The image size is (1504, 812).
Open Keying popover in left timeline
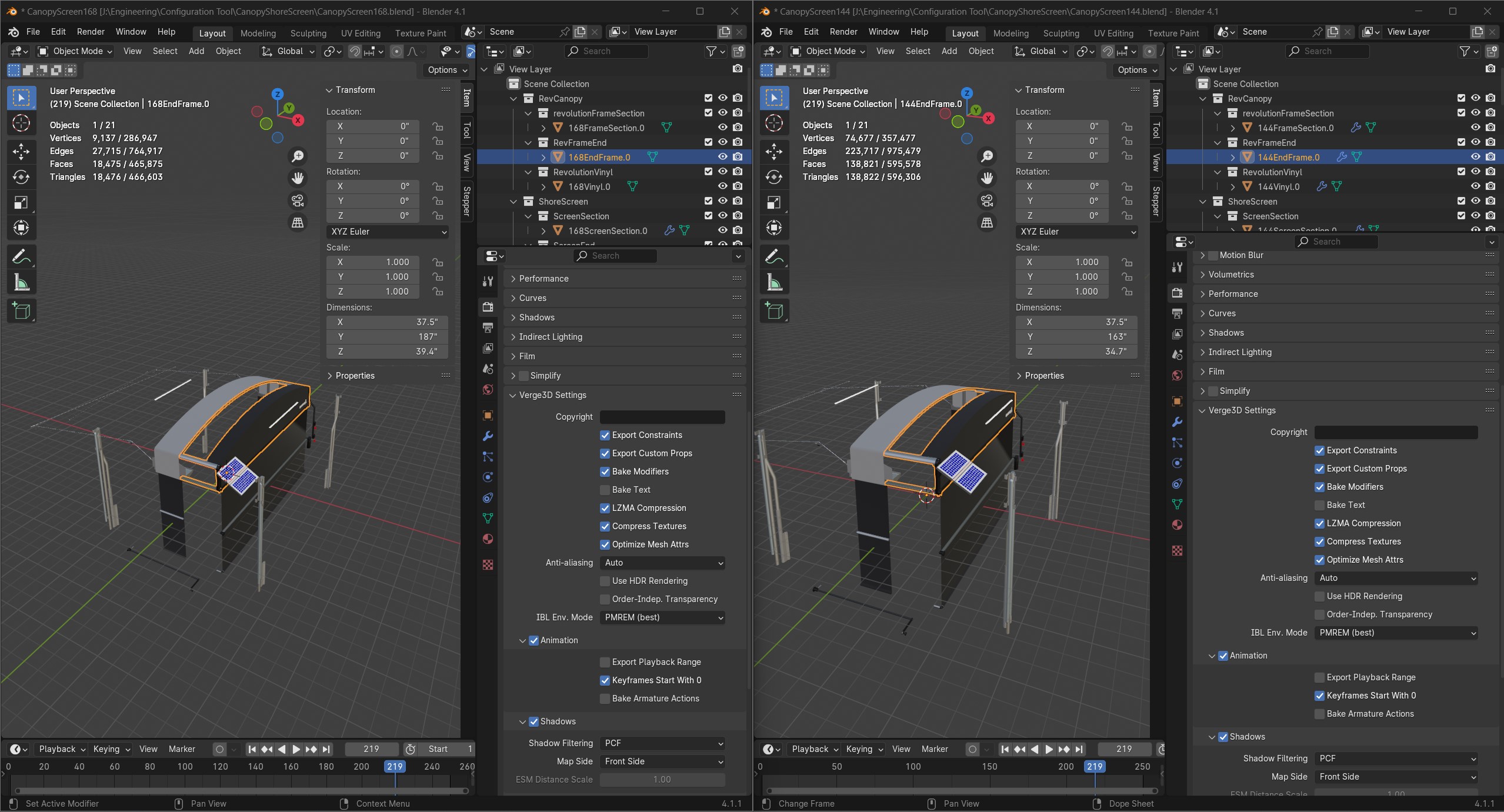point(111,749)
